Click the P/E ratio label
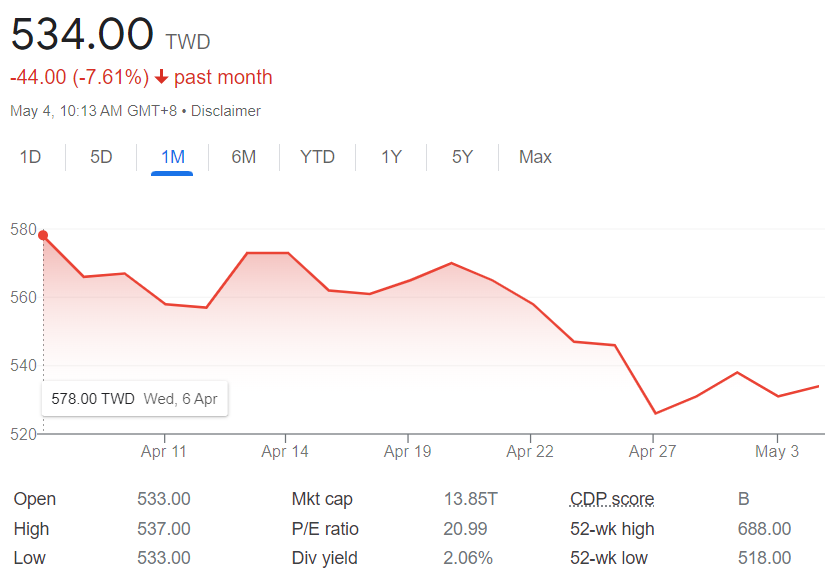Image resolution: width=836 pixels, height=586 pixels. coord(325,529)
